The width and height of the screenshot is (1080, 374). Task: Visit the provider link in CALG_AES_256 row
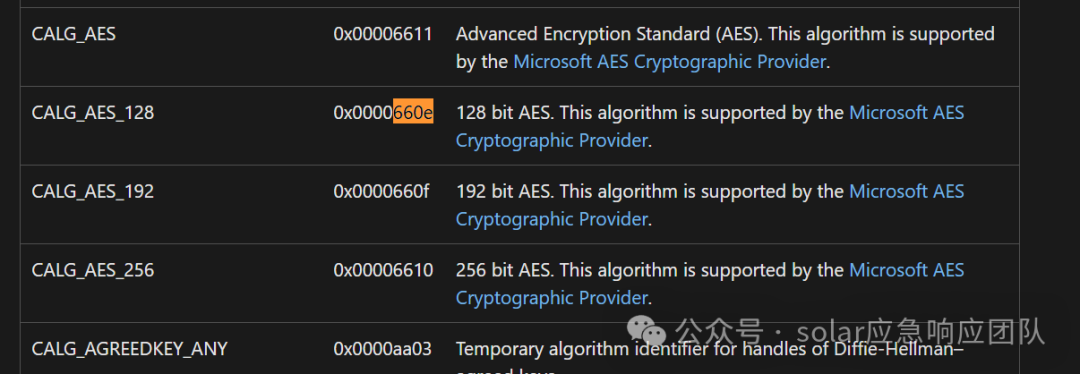710,284
